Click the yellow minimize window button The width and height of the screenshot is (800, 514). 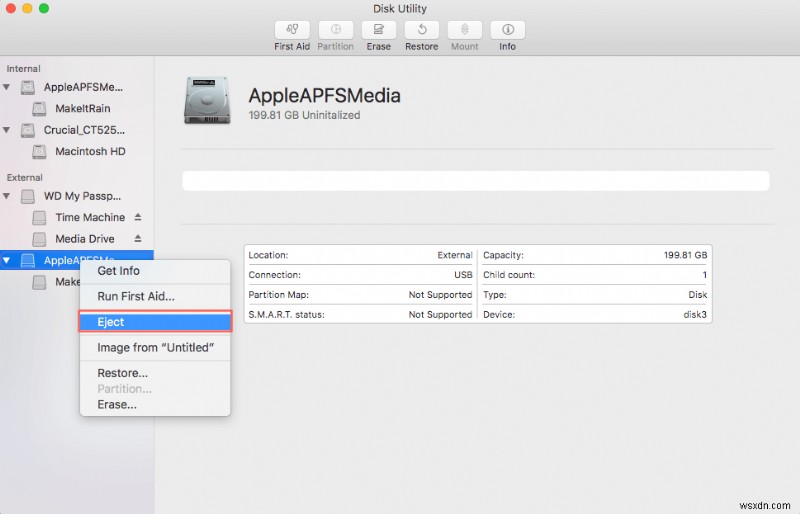click(x=27, y=8)
